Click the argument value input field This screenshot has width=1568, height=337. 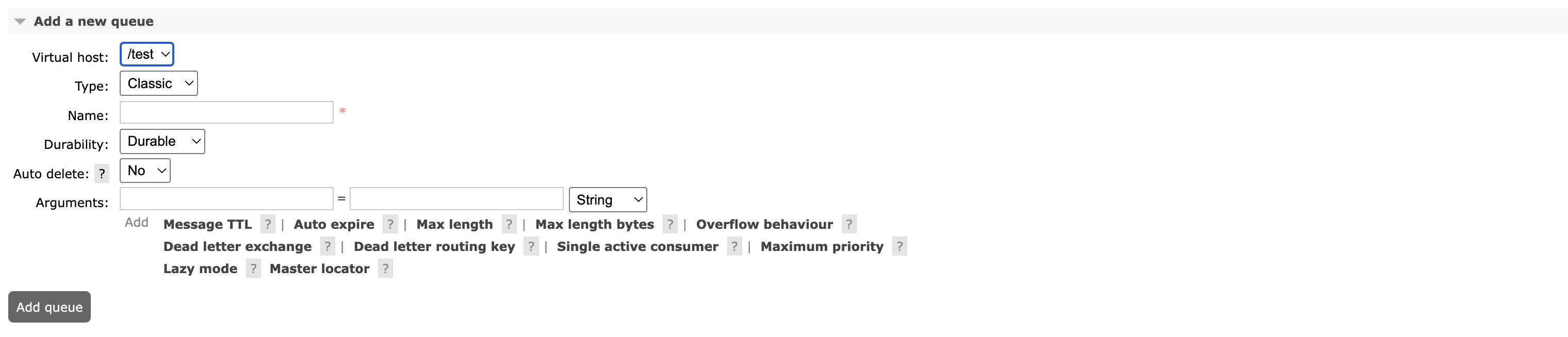click(456, 199)
